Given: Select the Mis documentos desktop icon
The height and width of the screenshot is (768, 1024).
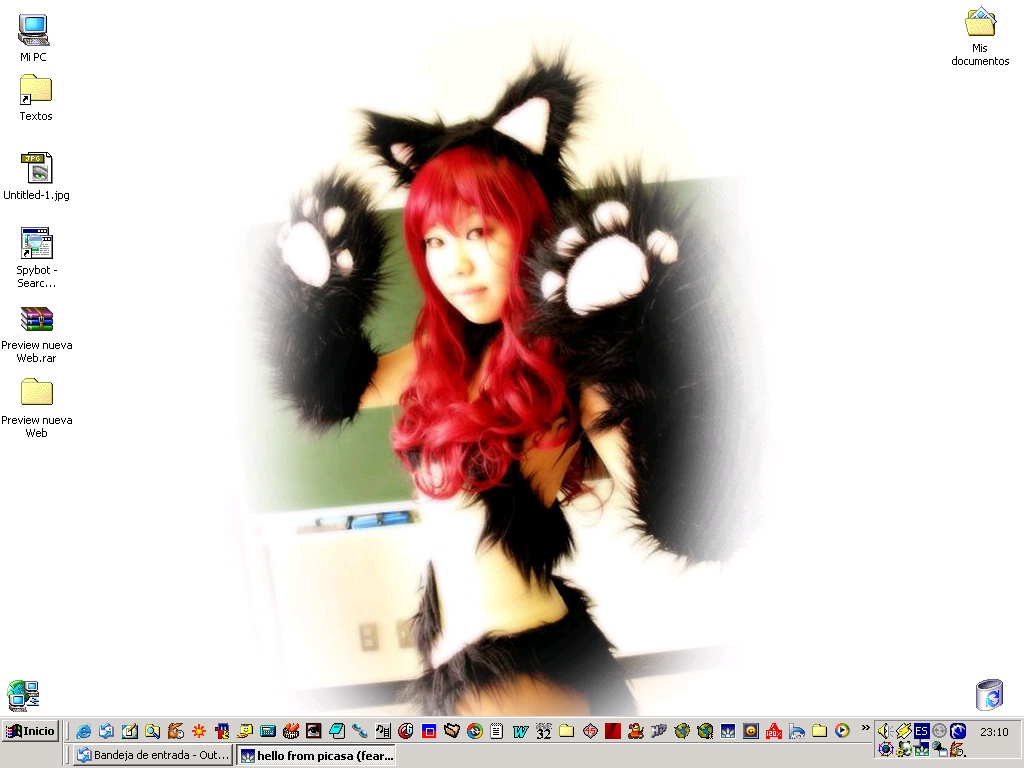Looking at the screenshot, I should [980, 37].
